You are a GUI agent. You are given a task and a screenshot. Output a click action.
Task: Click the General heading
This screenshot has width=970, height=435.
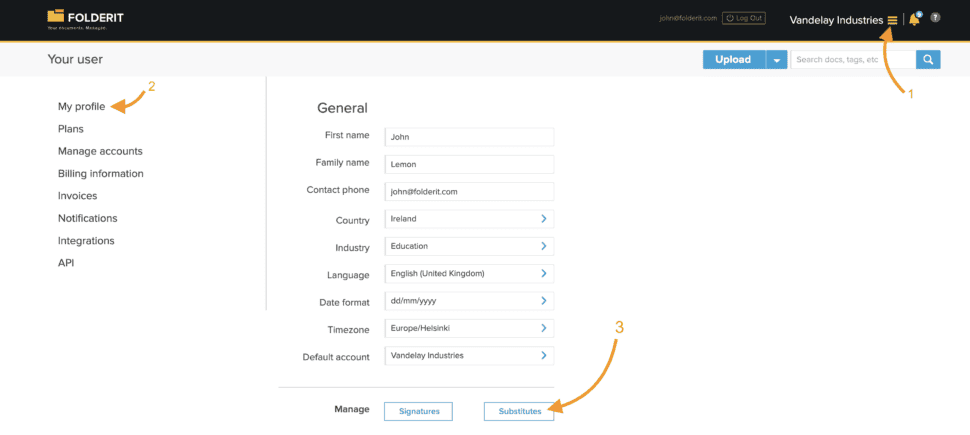(342, 108)
